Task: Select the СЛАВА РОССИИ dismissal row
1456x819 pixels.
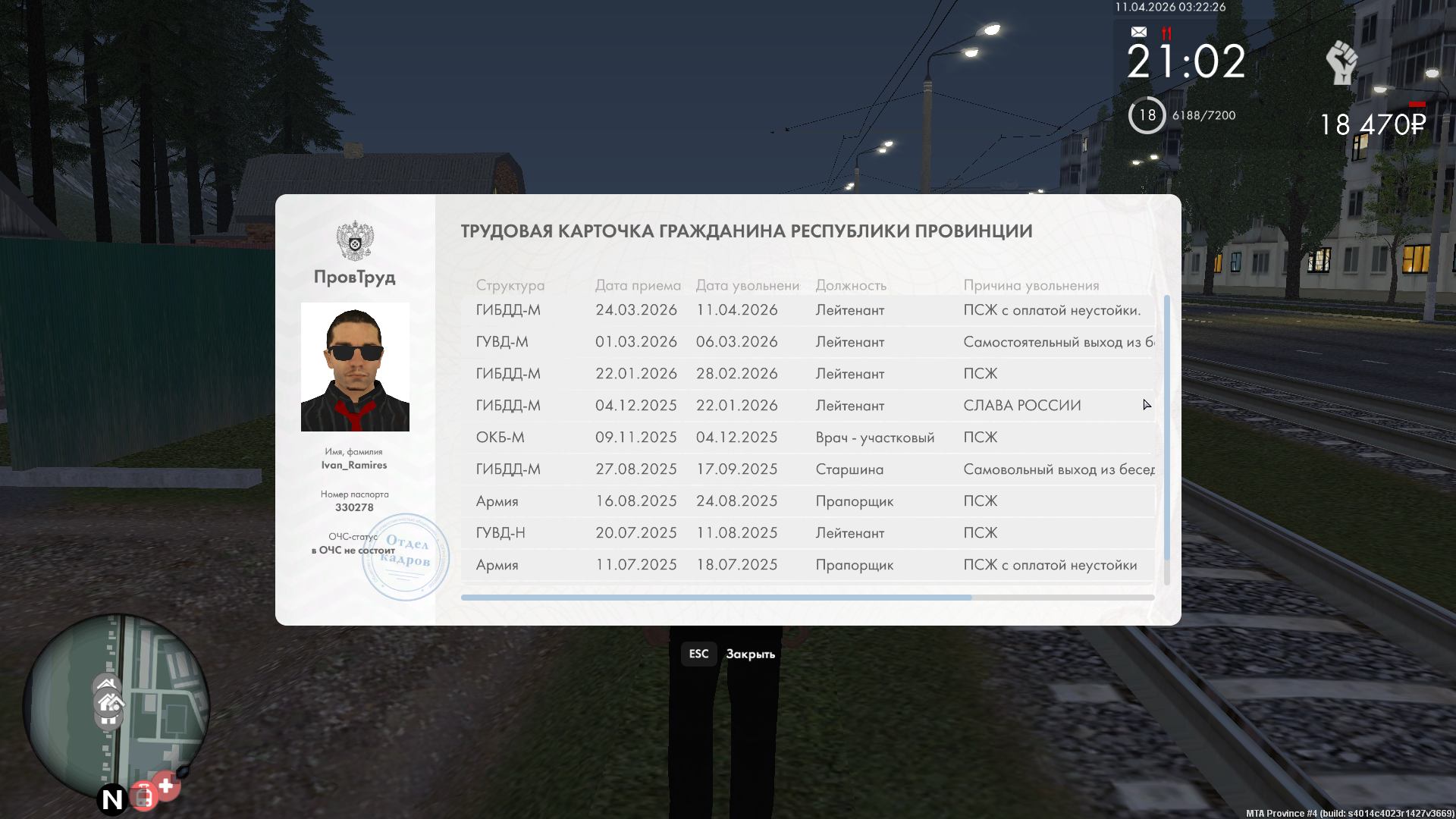Action: [807, 406]
